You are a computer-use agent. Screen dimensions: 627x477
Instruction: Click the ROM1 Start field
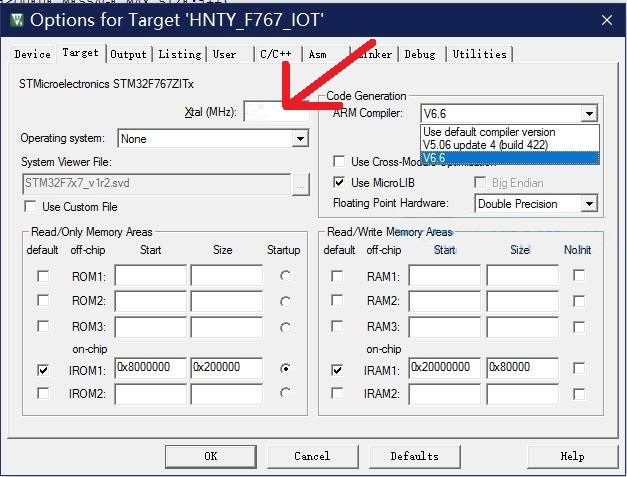(150, 275)
